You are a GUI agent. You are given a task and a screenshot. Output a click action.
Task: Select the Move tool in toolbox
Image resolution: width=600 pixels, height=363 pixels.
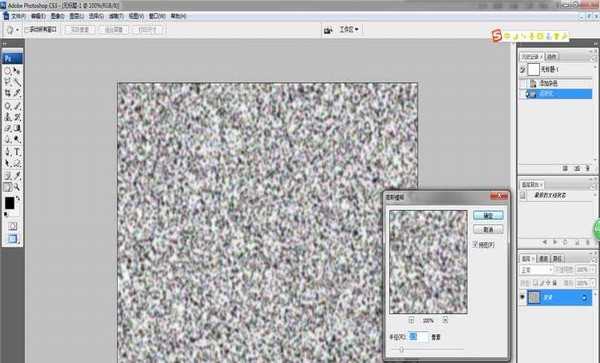[x=17, y=71]
